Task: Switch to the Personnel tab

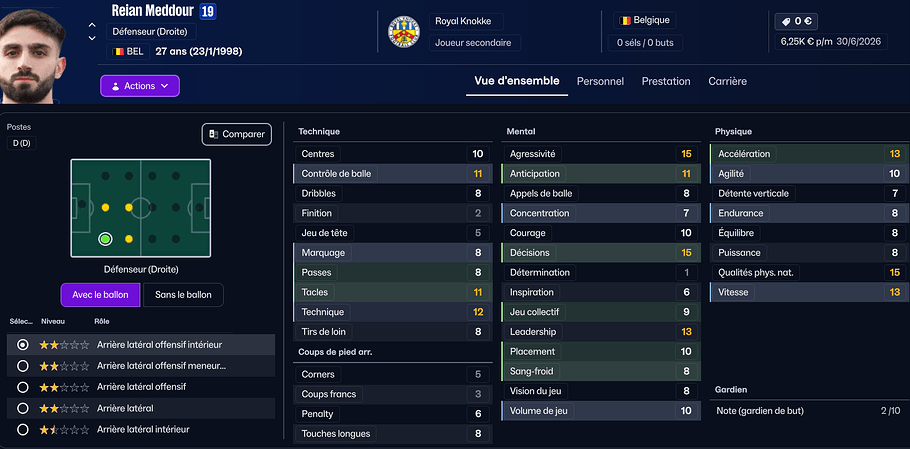Action: click(x=600, y=81)
